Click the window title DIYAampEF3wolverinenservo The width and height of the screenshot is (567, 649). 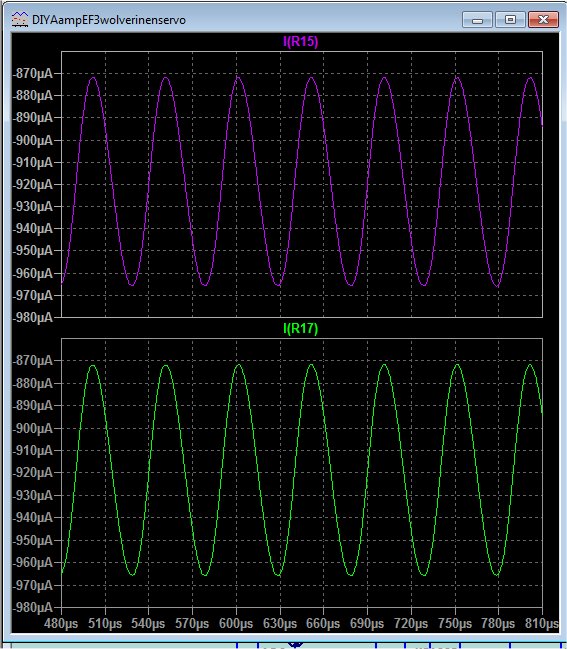tap(109, 20)
